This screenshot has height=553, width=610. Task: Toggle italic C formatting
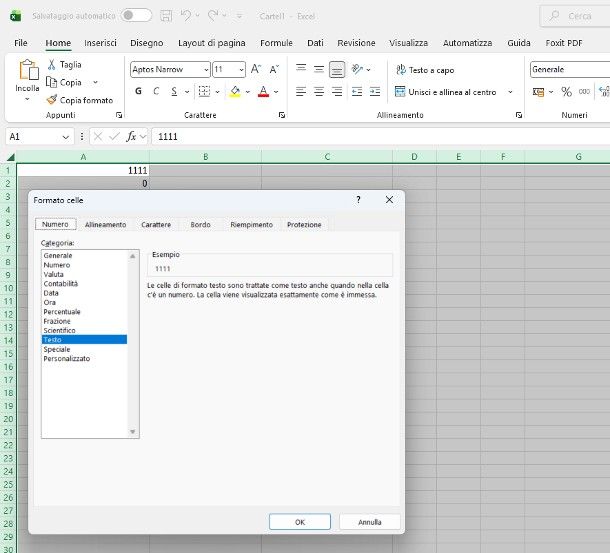pyautogui.click(x=156, y=91)
